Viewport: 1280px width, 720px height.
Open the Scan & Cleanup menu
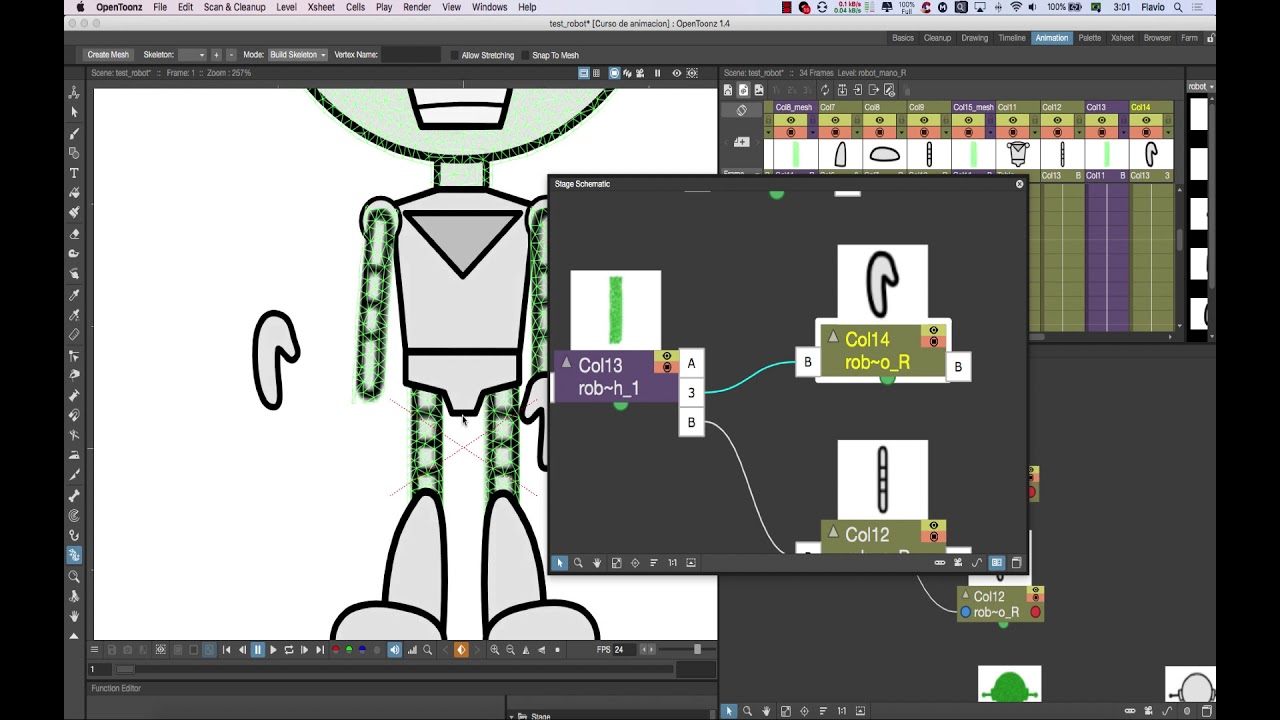pyautogui.click(x=234, y=7)
